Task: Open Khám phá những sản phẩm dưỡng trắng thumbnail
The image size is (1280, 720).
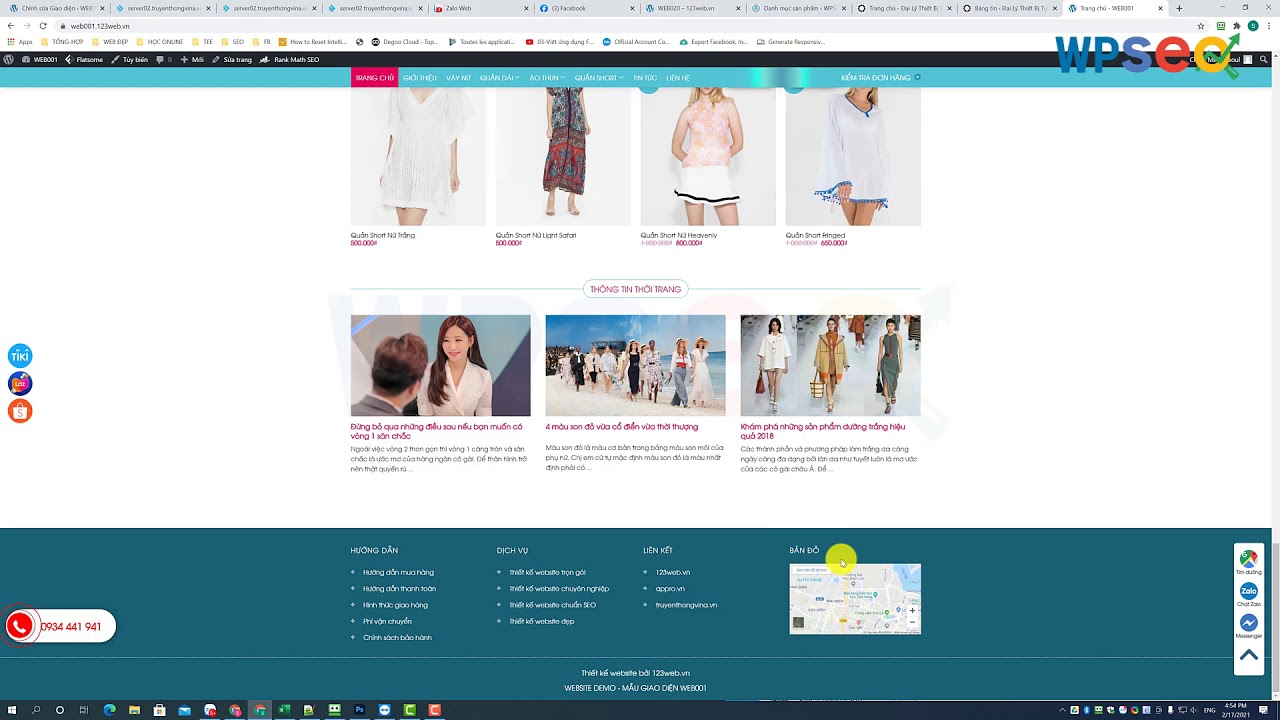Action: tap(830, 365)
